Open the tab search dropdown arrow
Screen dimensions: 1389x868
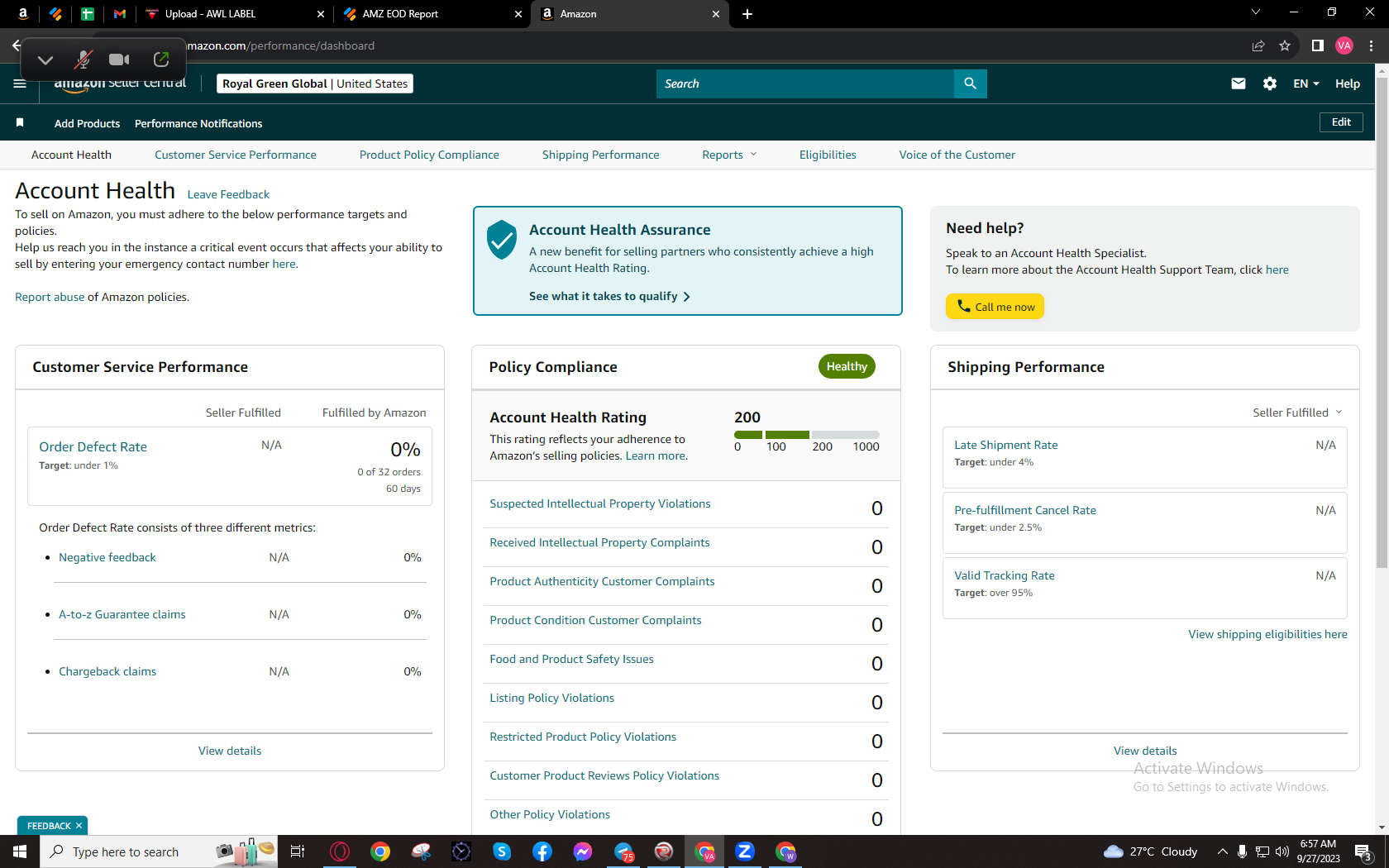coord(1256,12)
